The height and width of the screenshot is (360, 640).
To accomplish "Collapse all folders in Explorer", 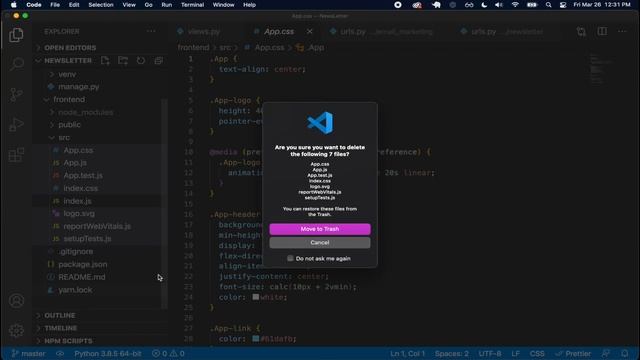I will coord(159,60).
